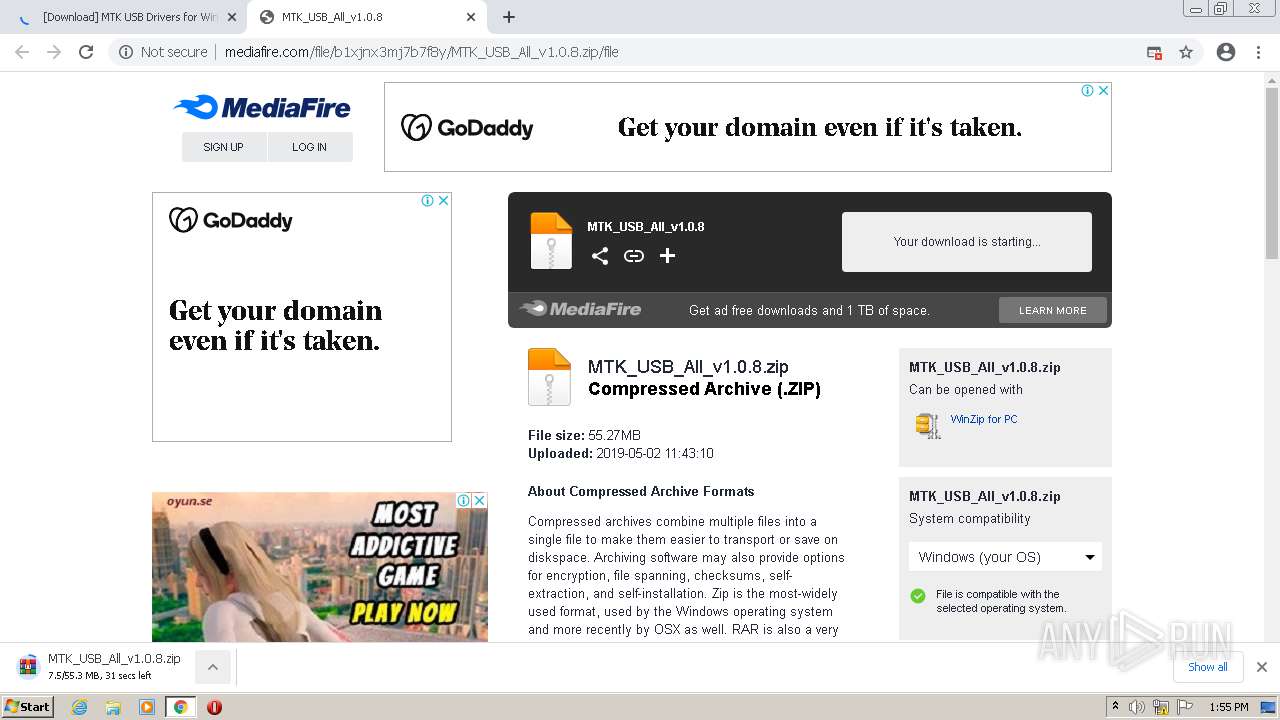The width and height of the screenshot is (1280, 720).
Task: Click Chrome icon in taskbar
Action: 180,707
